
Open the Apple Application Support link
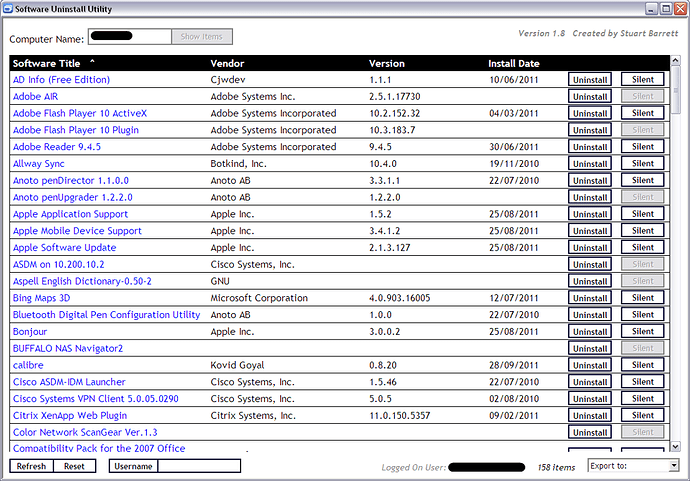coord(70,214)
